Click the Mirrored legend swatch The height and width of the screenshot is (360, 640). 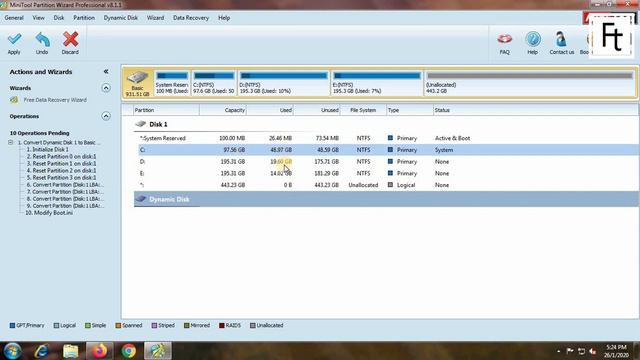pos(187,325)
